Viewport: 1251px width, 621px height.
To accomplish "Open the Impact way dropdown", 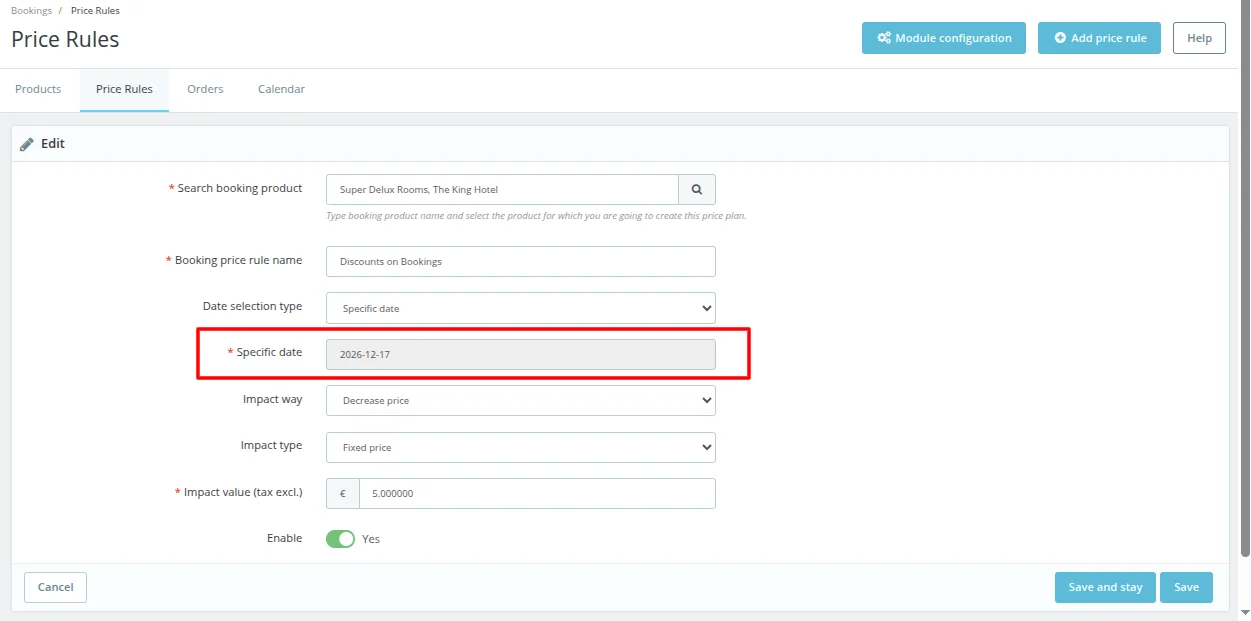I will click(521, 400).
